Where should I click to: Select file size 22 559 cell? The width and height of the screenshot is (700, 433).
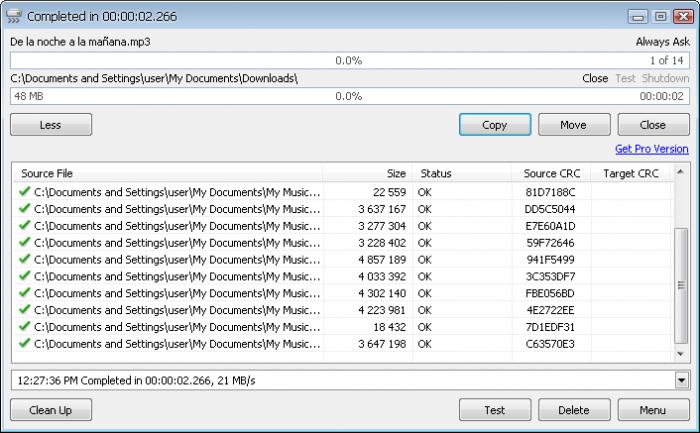(x=389, y=192)
